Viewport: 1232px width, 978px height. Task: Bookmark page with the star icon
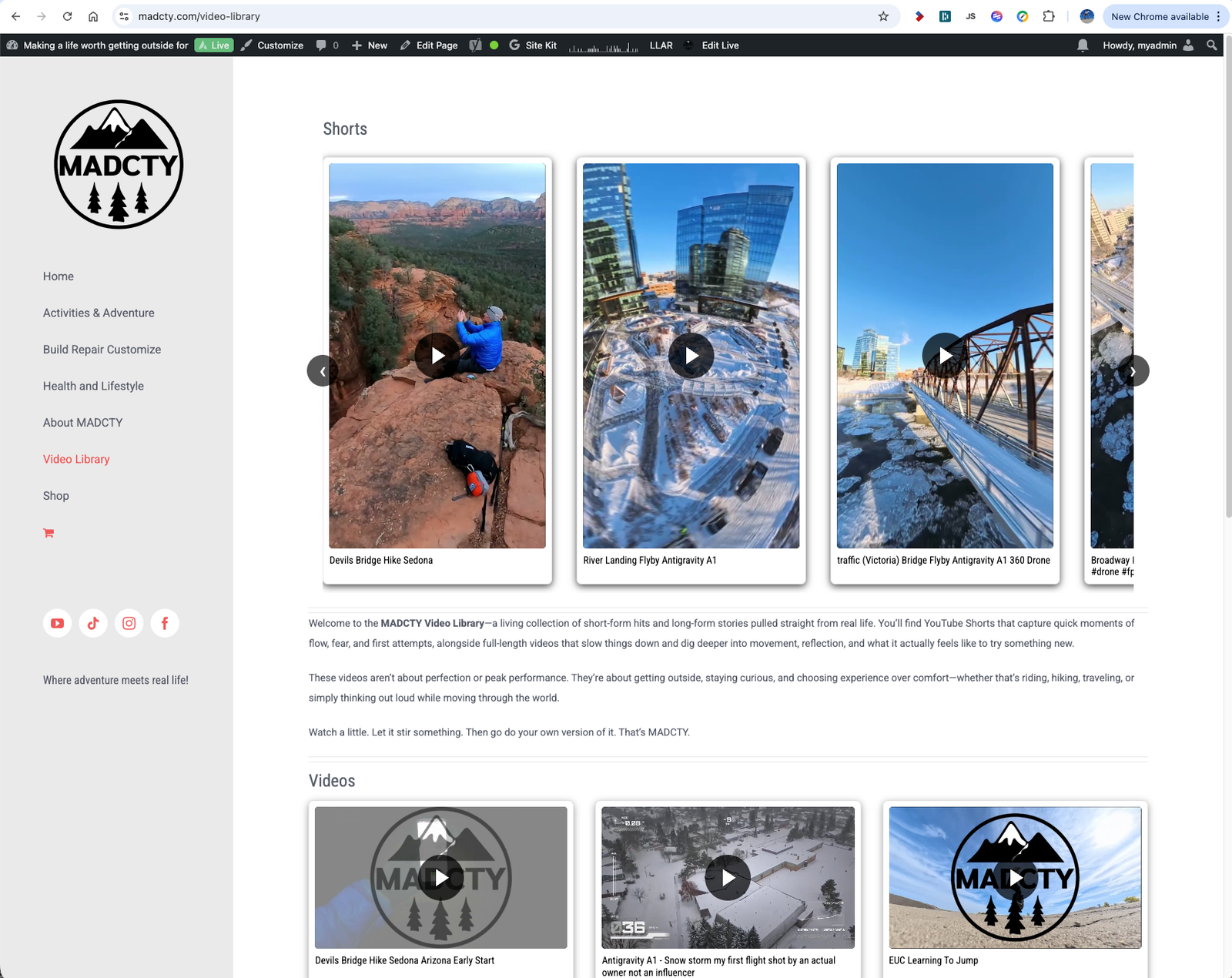[883, 16]
